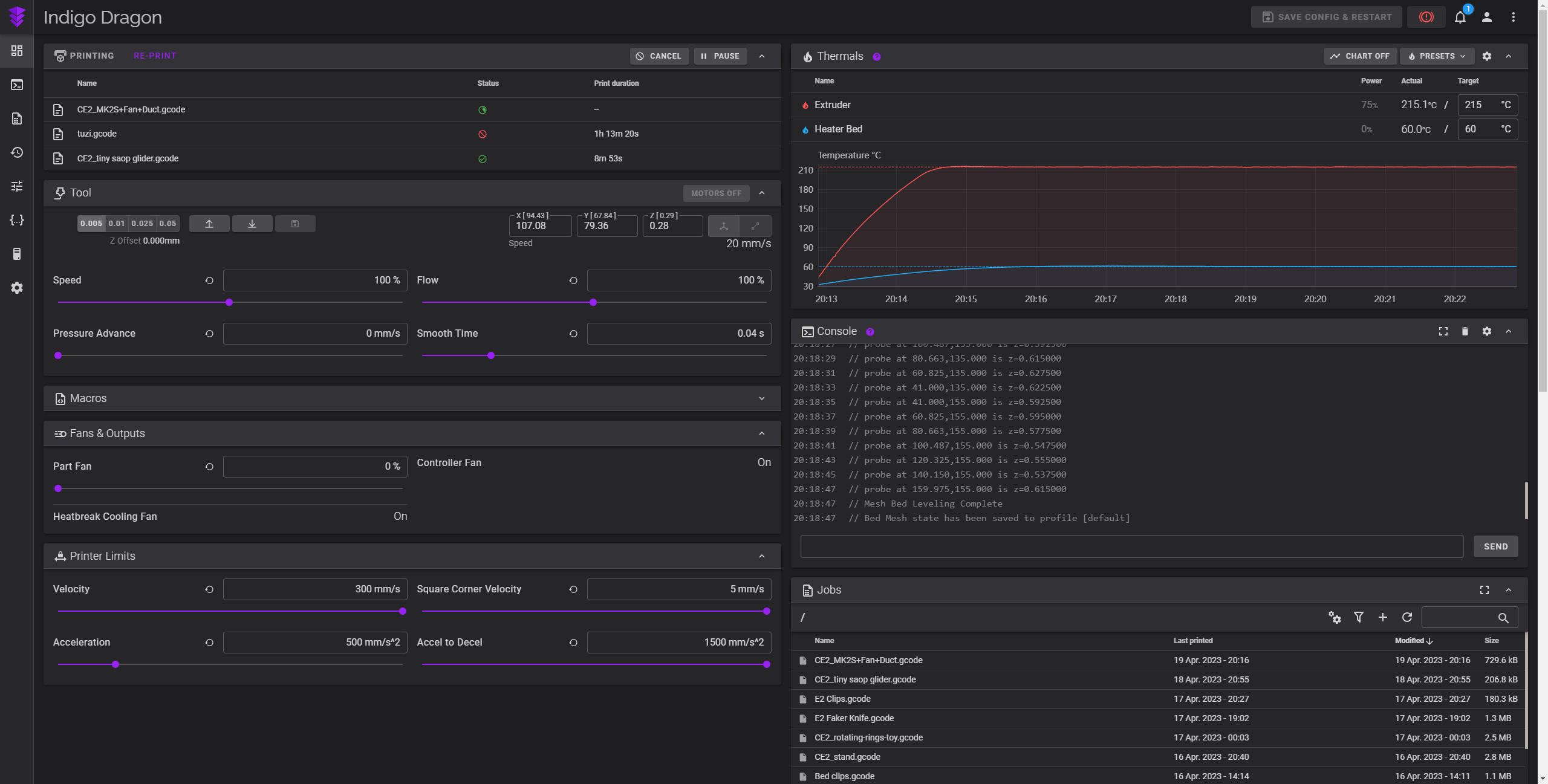This screenshot has height=784, width=1548.
Task: Select the 0.01 Z offset increment
Action: pyautogui.click(x=117, y=224)
